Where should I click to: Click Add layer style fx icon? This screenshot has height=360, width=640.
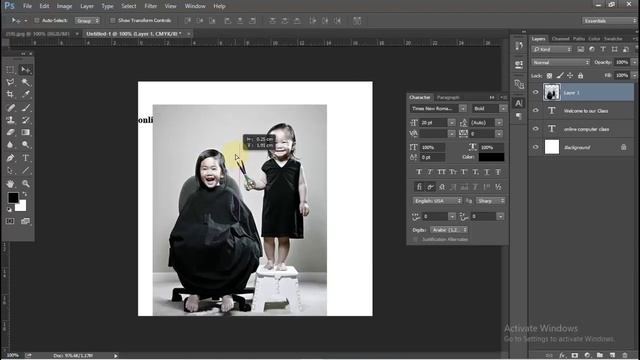pyautogui.click(x=562, y=356)
